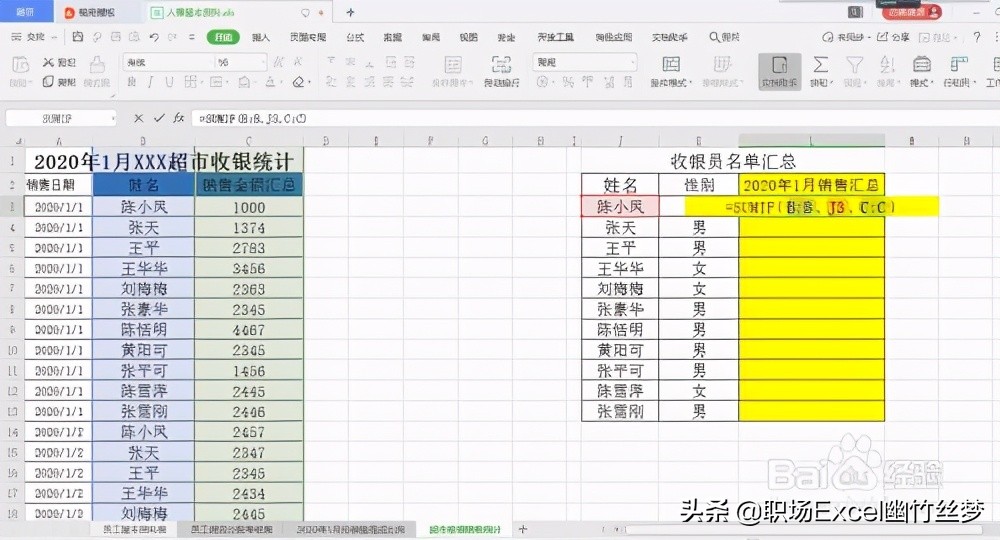The width and height of the screenshot is (1000, 540).
Task: Click the Undo arrow in the quick access bar
Action: coord(154,38)
